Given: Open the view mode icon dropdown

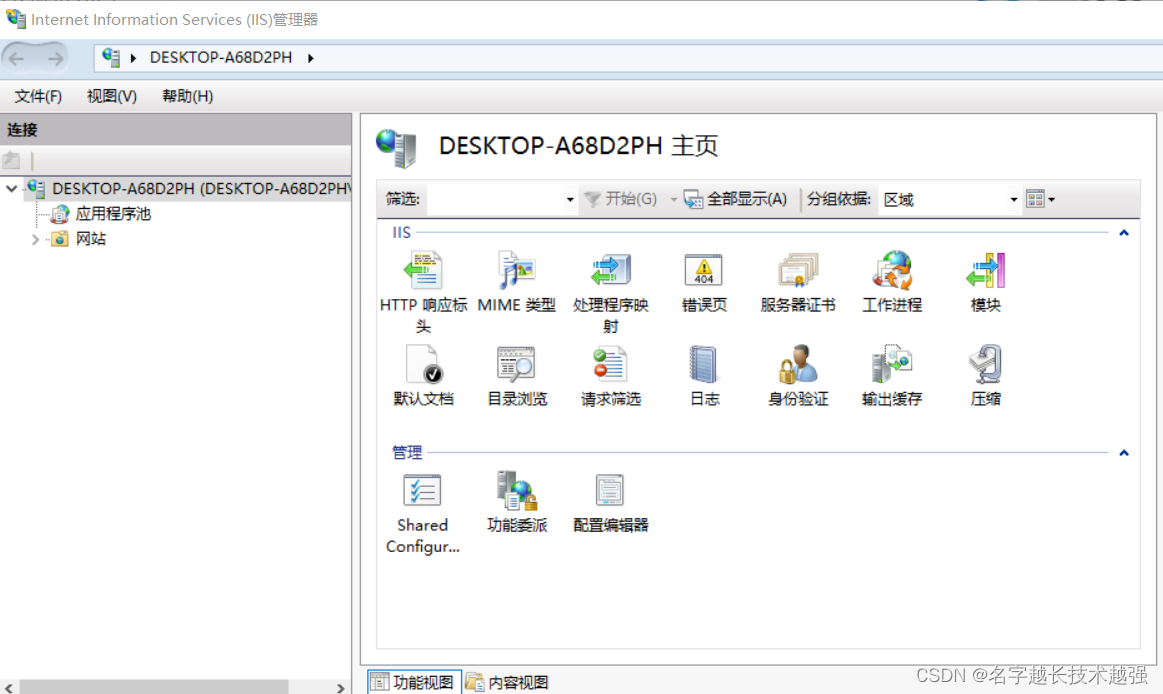Looking at the screenshot, I should tap(1041, 199).
